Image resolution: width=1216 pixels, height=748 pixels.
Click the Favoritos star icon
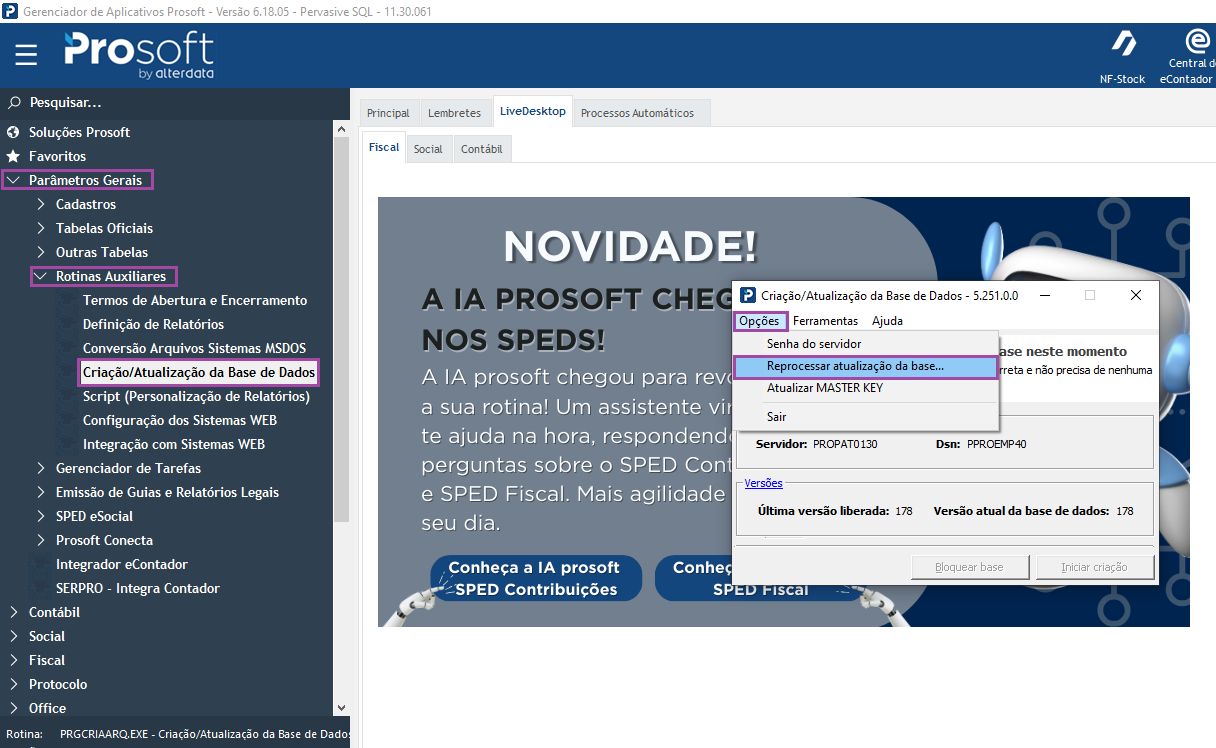(x=14, y=156)
